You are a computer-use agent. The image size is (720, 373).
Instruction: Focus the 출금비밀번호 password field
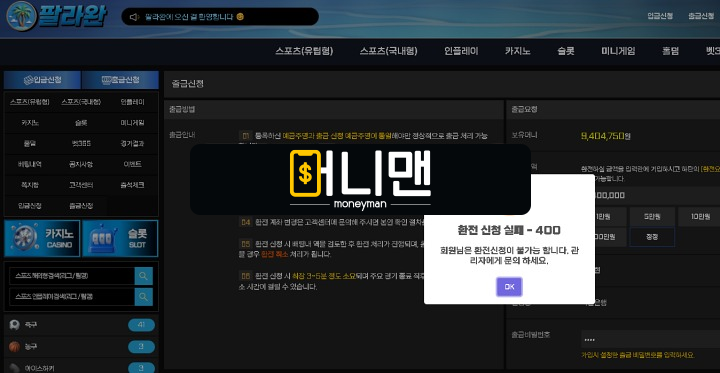(650, 339)
